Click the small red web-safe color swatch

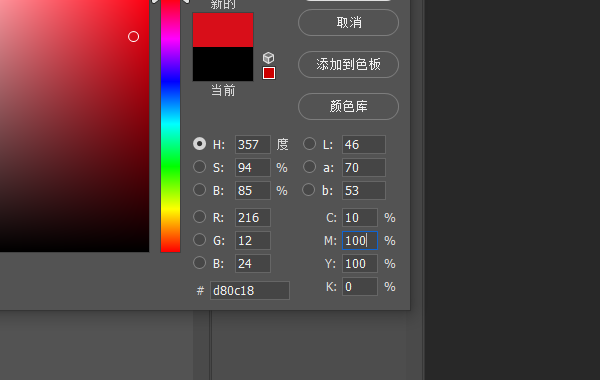(269, 73)
